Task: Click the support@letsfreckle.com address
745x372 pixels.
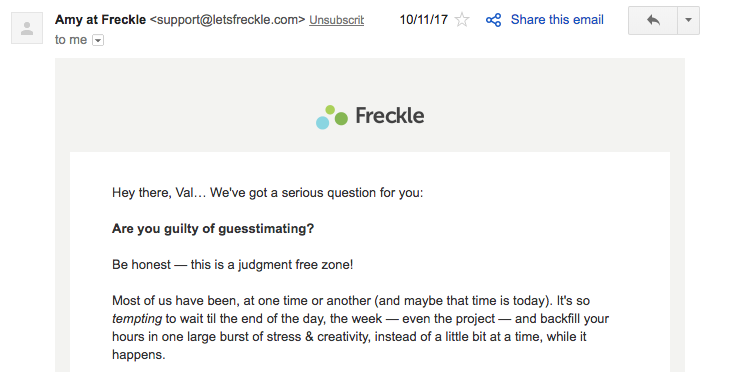Action: coord(228,20)
